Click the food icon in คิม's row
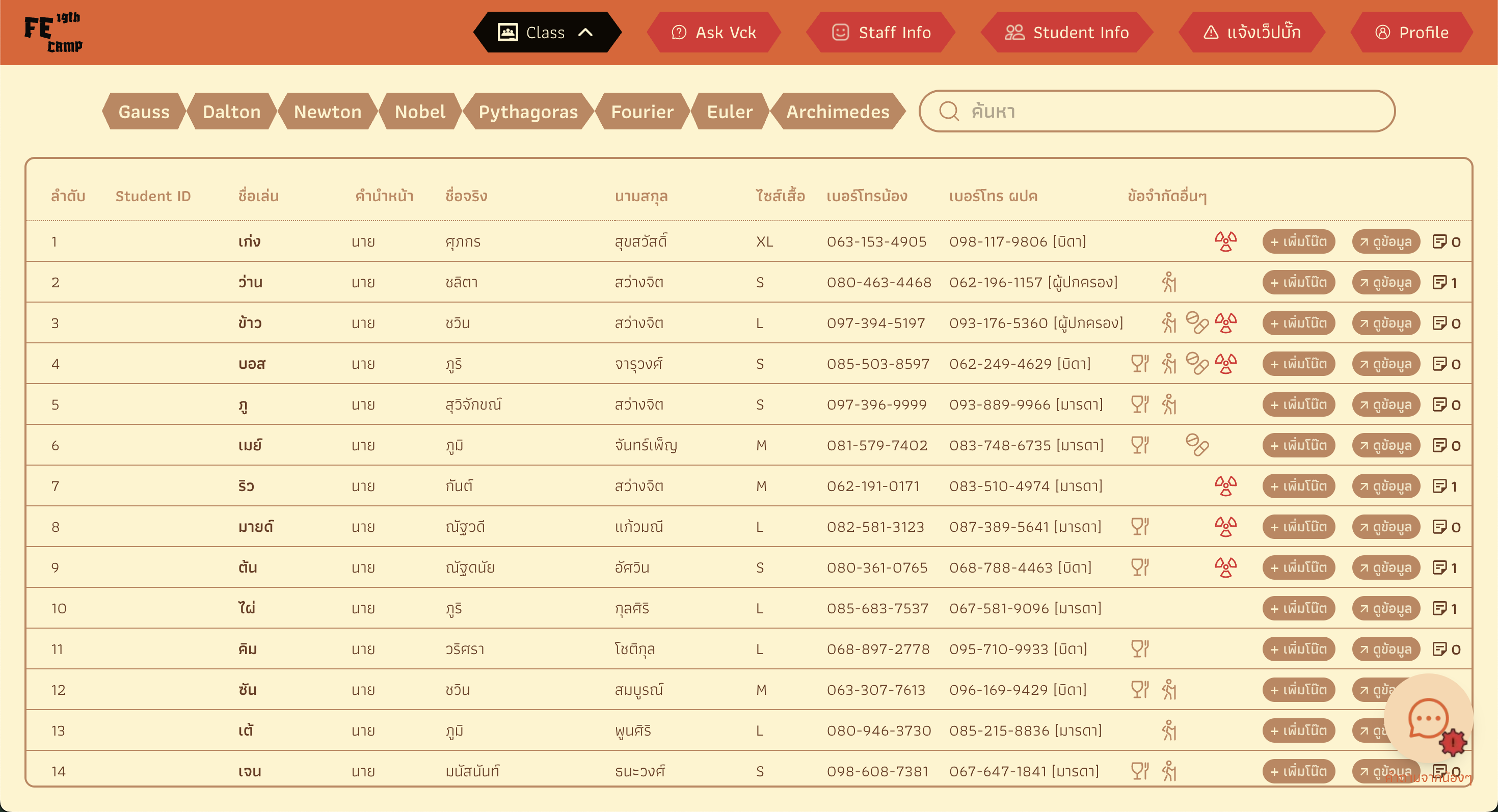Viewport: 1498px width, 812px height. tap(1140, 648)
